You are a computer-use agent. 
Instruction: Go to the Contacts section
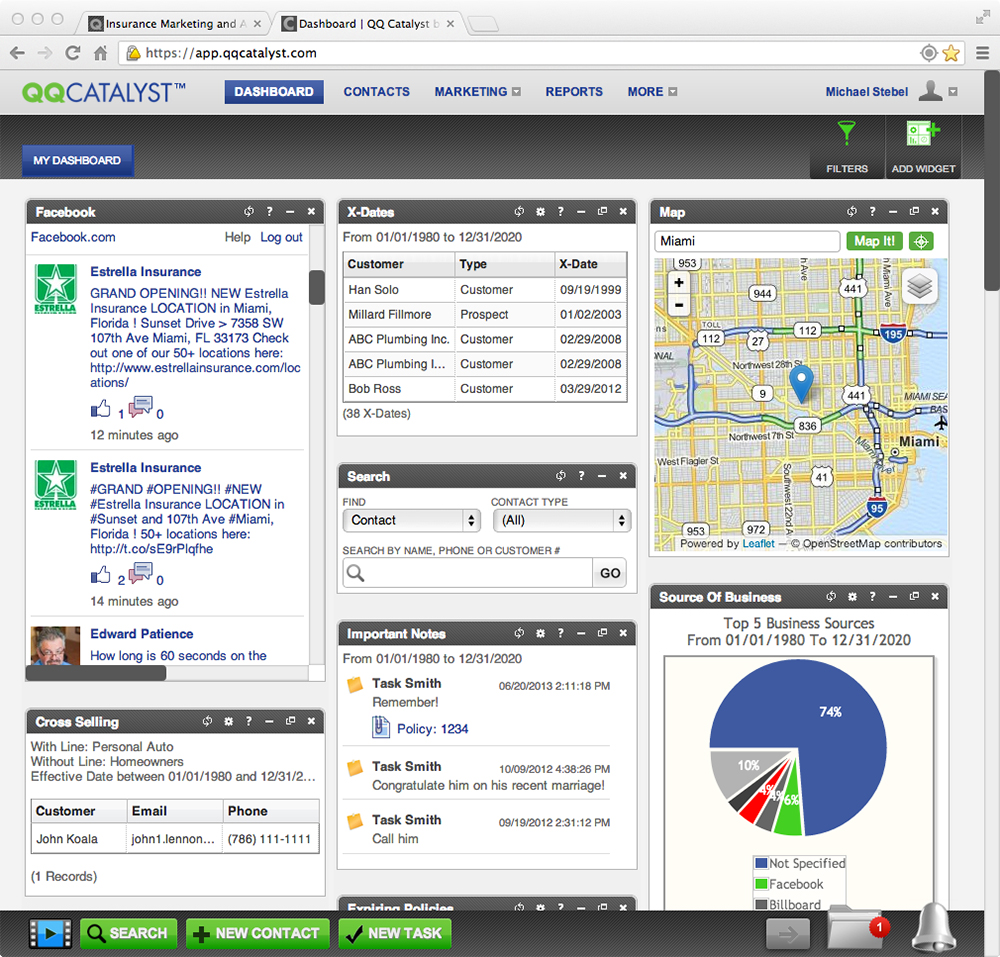point(376,92)
